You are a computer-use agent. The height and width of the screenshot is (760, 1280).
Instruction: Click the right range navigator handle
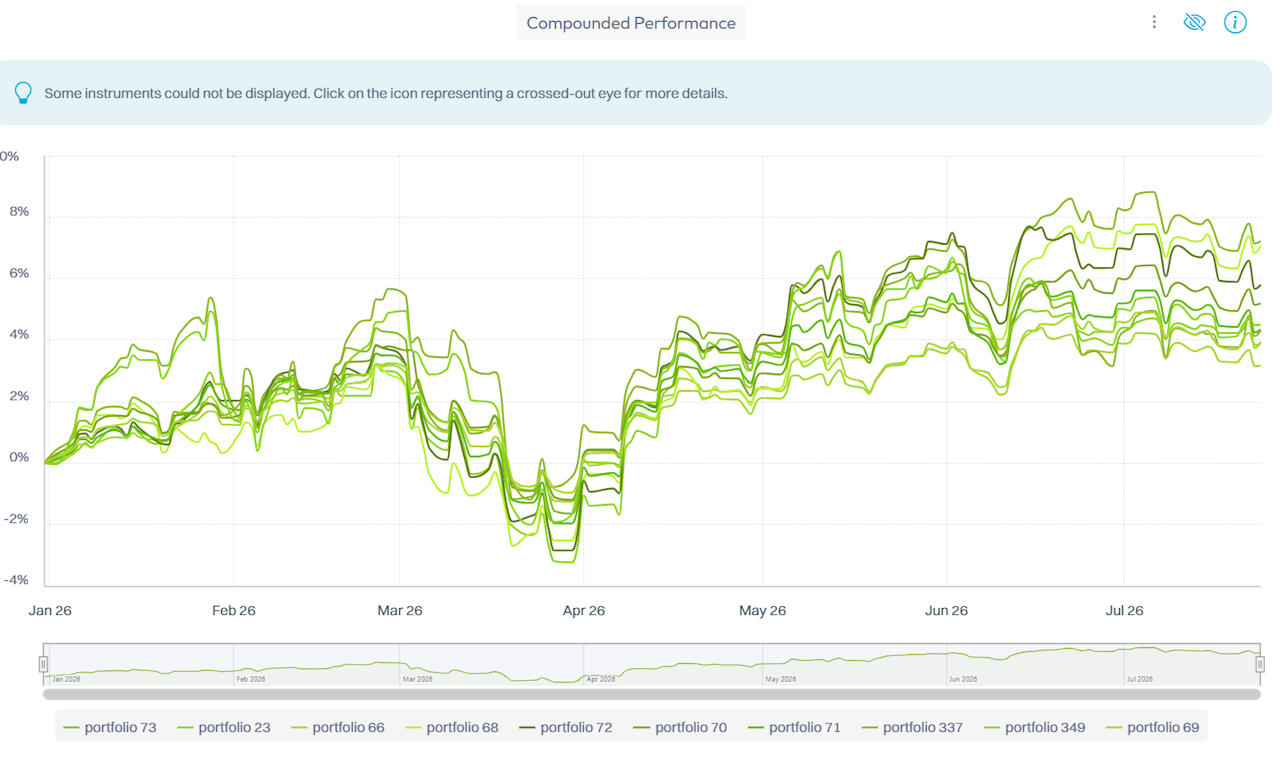[x=1260, y=664]
